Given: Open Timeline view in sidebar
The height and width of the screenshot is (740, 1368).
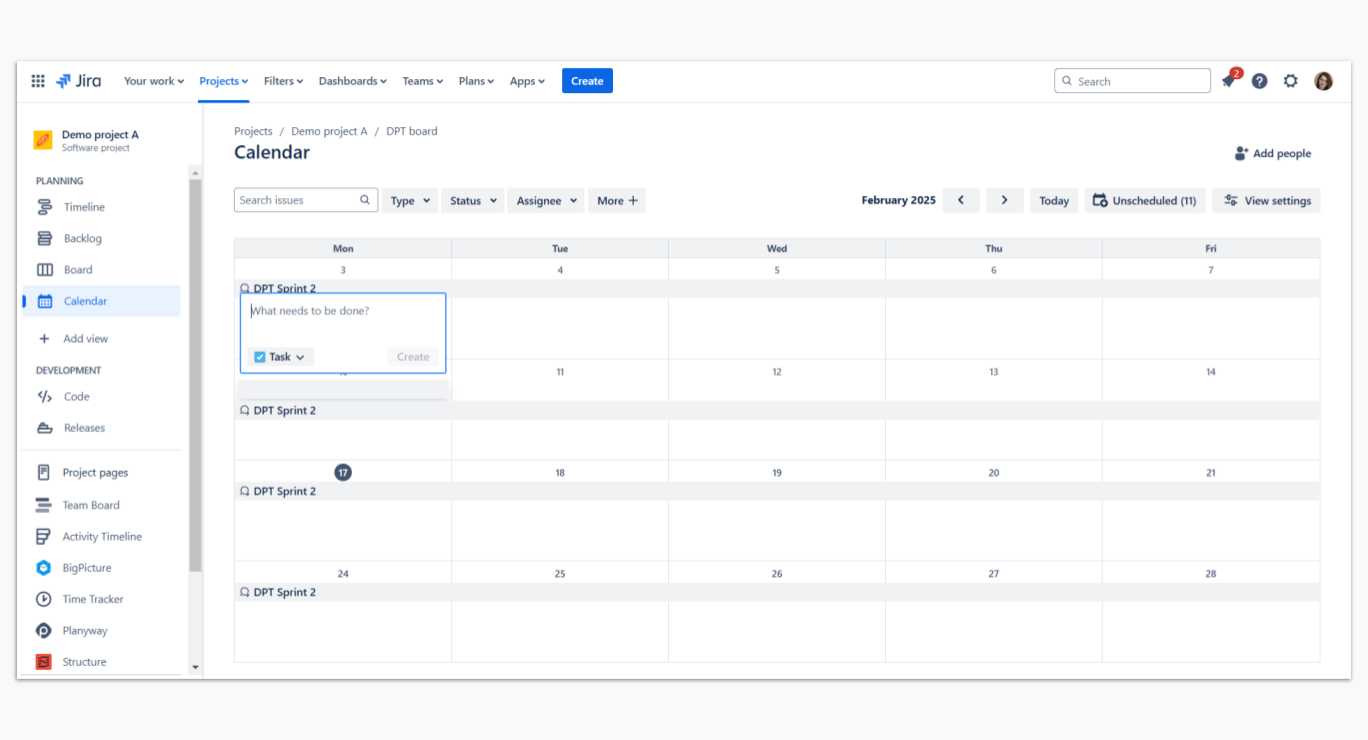Looking at the screenshot, I should click(84, 207).
